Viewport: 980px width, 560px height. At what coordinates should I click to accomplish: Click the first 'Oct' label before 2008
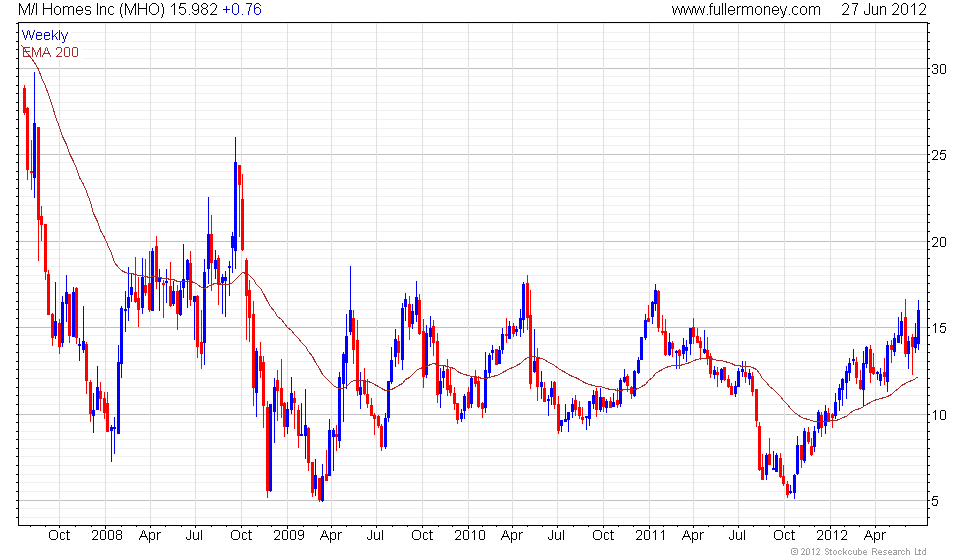click(59, 535)
